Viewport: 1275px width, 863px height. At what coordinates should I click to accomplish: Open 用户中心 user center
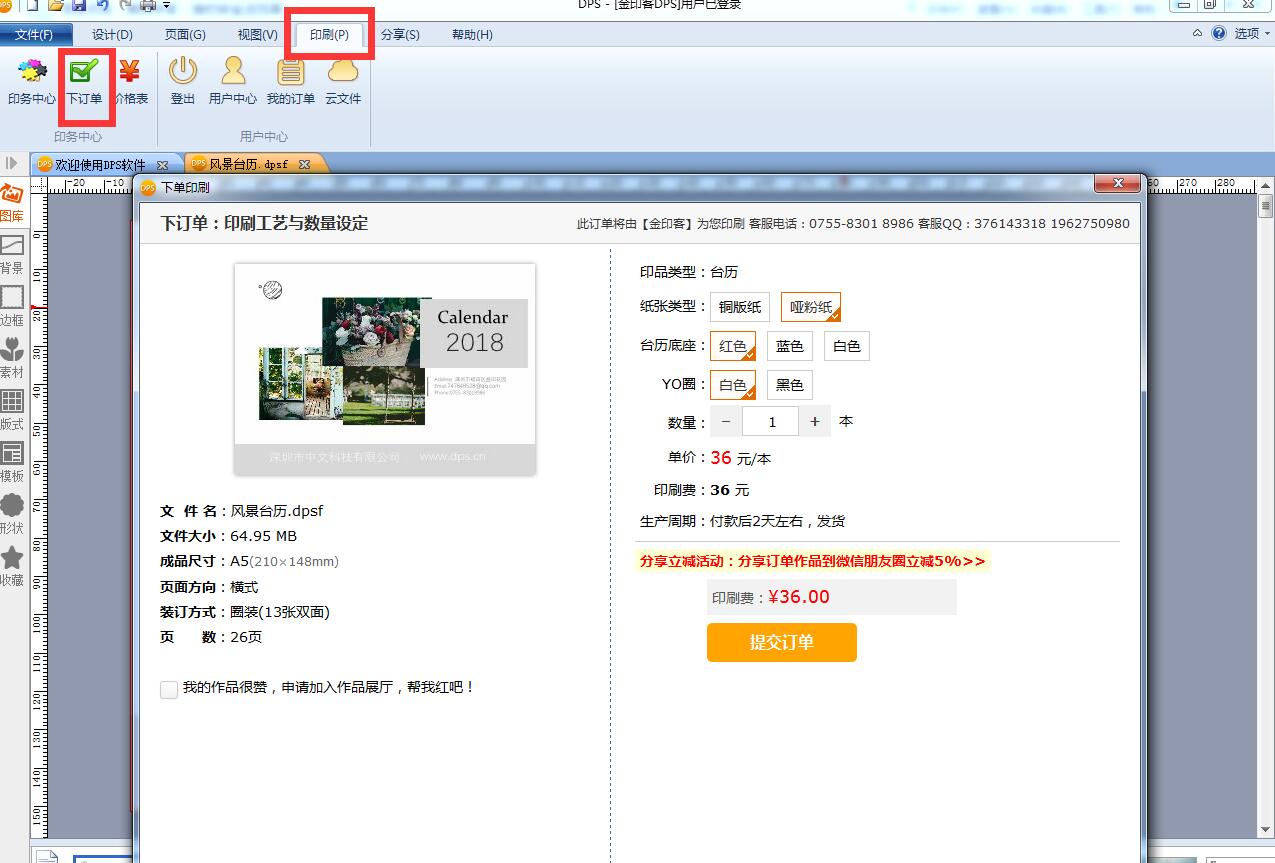pos(233,82)
